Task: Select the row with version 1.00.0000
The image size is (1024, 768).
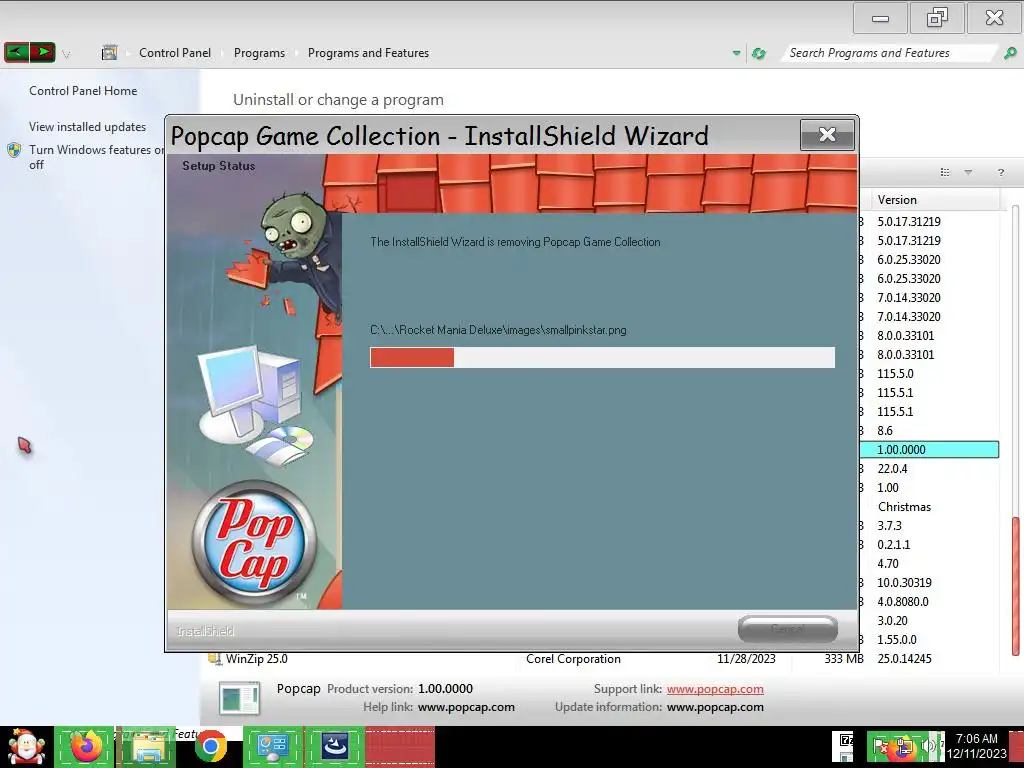Action: click(x=929, y=449)
